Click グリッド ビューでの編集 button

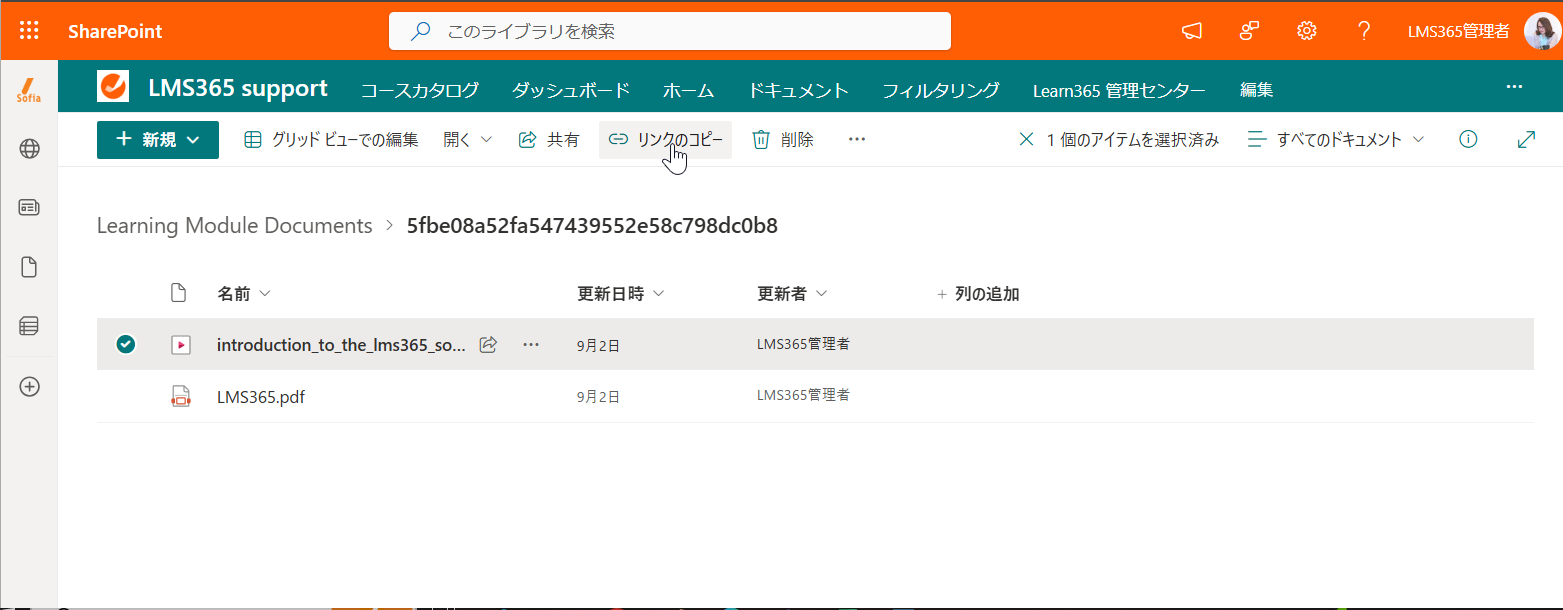[x=331, y=140]
